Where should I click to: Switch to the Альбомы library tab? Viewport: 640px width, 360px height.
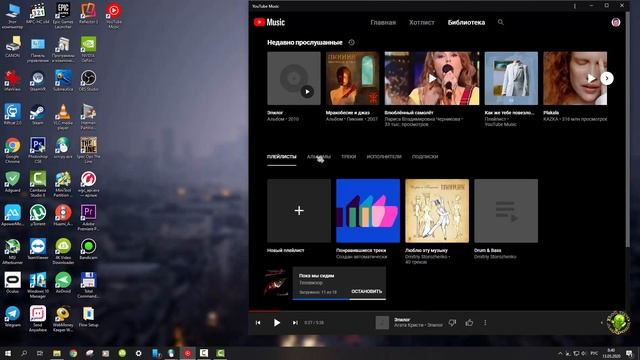pyautogui.click(x=319, y=157)
